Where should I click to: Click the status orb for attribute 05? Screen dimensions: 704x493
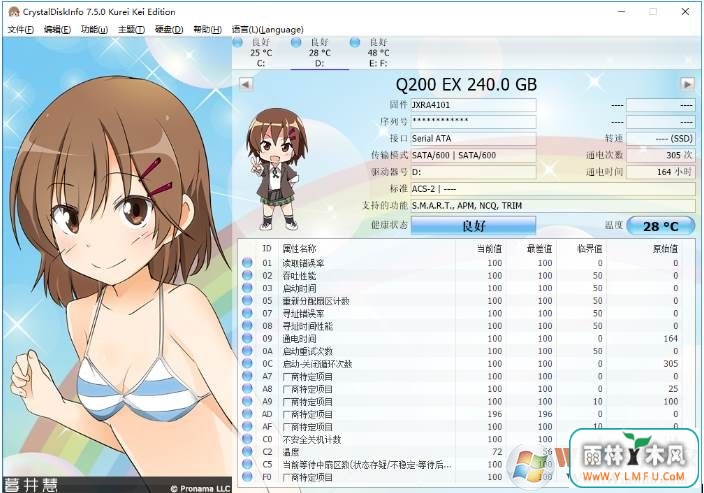point(247,300)
